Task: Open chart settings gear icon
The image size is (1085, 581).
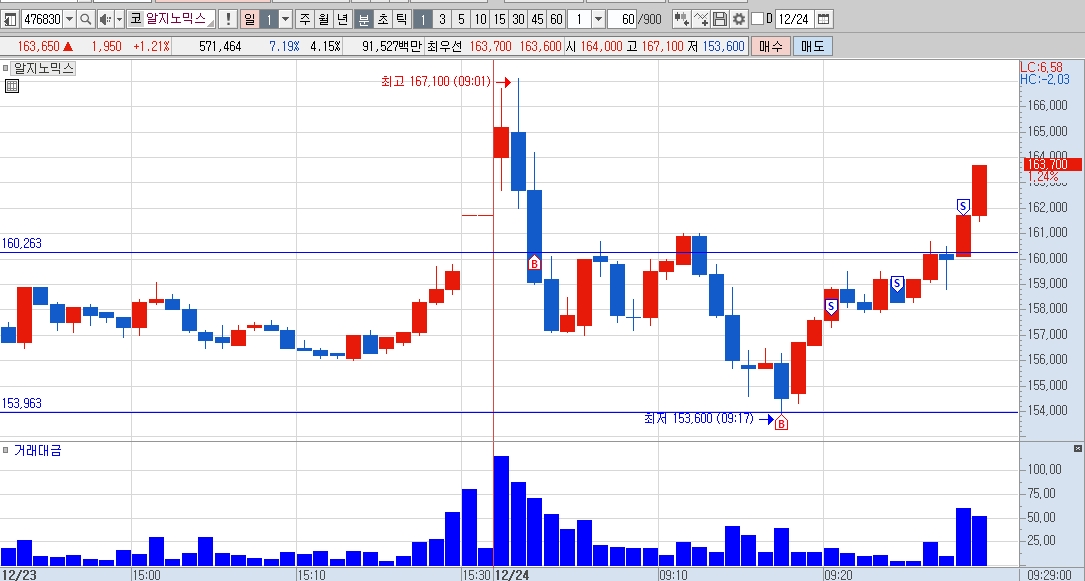Action: point(739,19)
